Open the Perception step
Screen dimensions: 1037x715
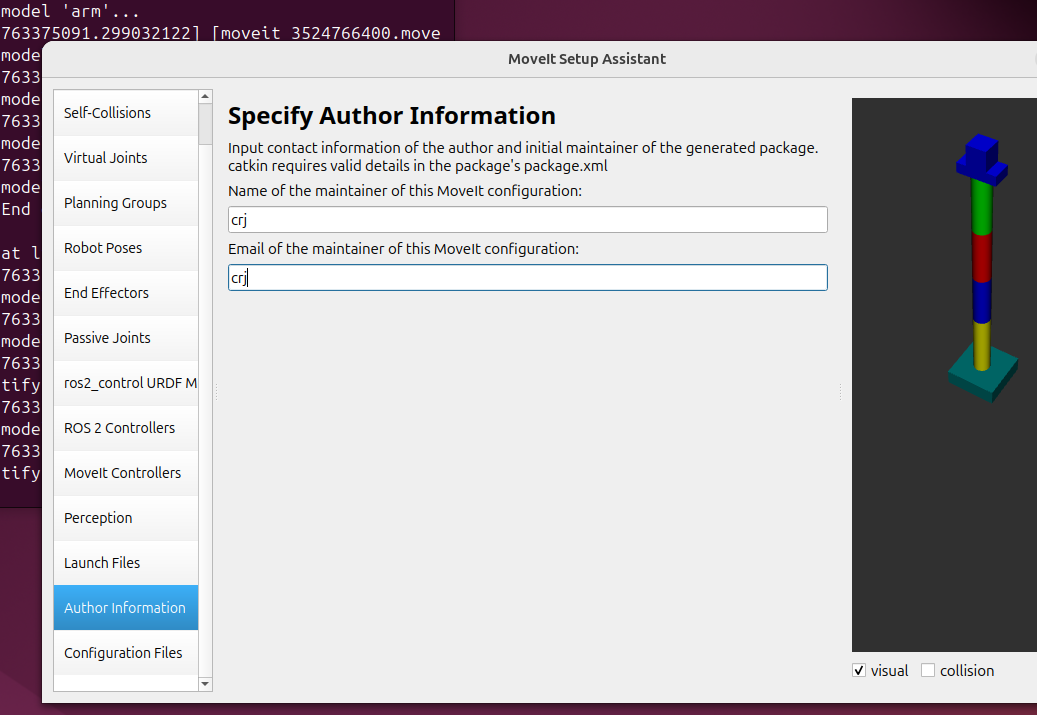click(x=126, y=518)
